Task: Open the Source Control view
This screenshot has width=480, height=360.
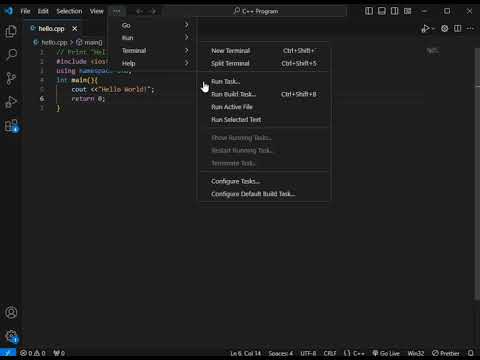Action: point(11,78)
